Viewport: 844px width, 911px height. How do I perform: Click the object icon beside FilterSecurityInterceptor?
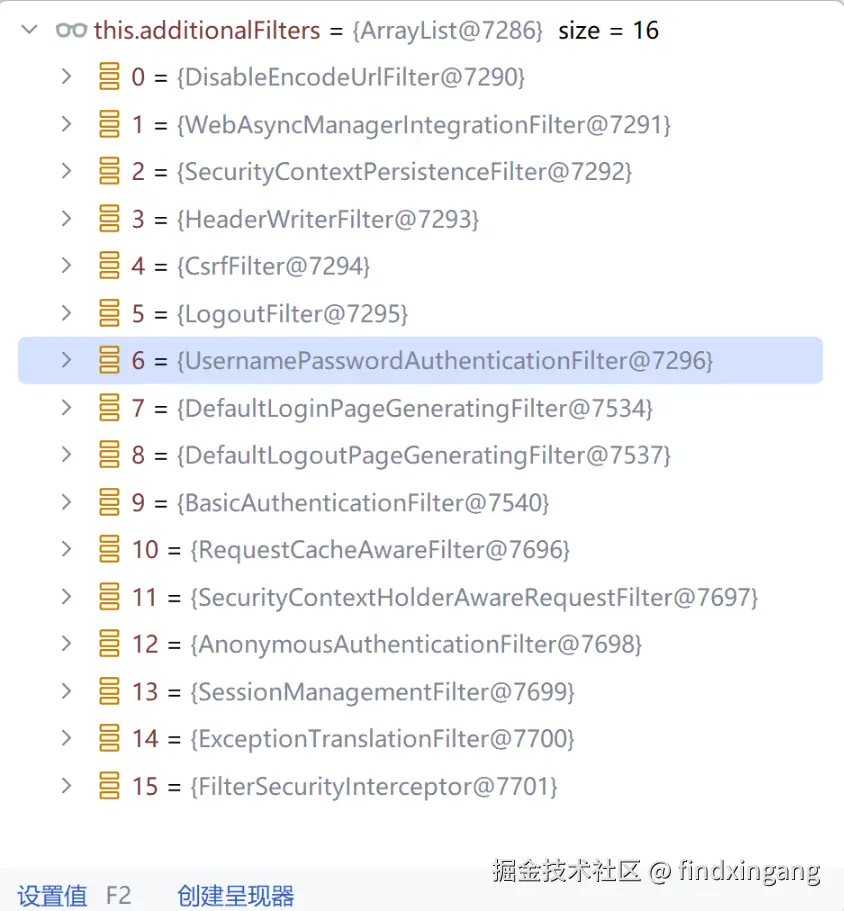point(109,787)
